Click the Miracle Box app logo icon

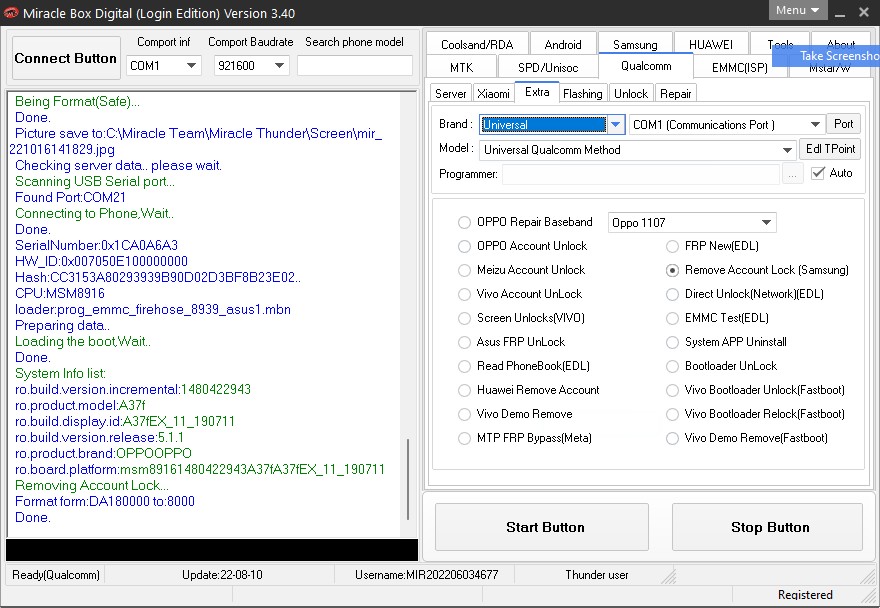(11, 12)
